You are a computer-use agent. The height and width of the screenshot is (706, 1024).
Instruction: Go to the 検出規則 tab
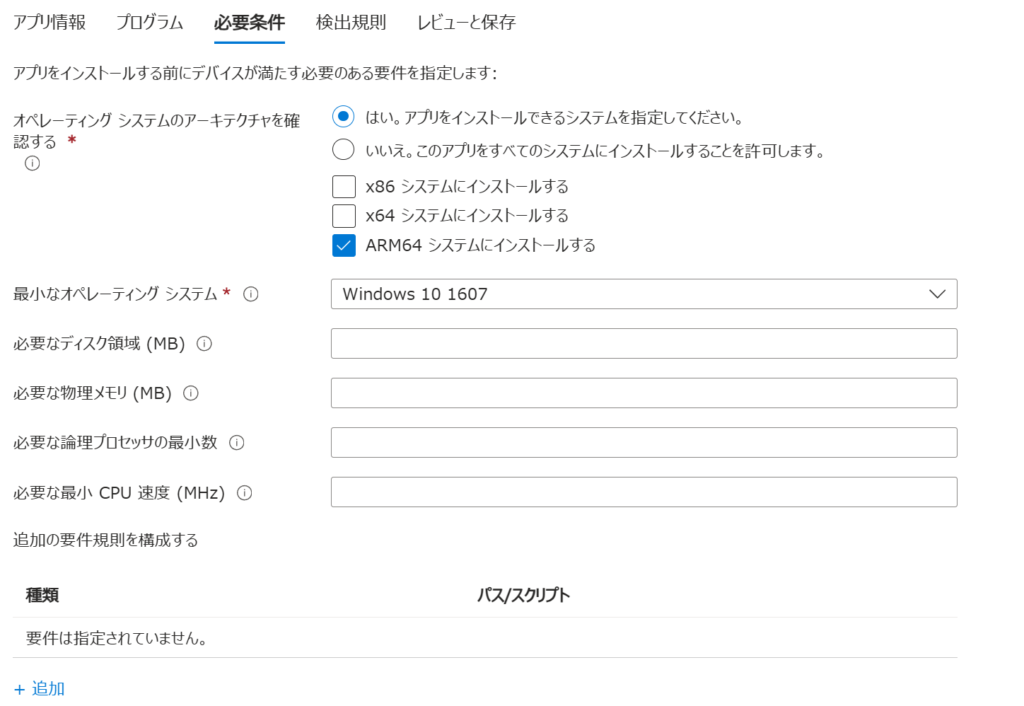click(x=350, y=22)
